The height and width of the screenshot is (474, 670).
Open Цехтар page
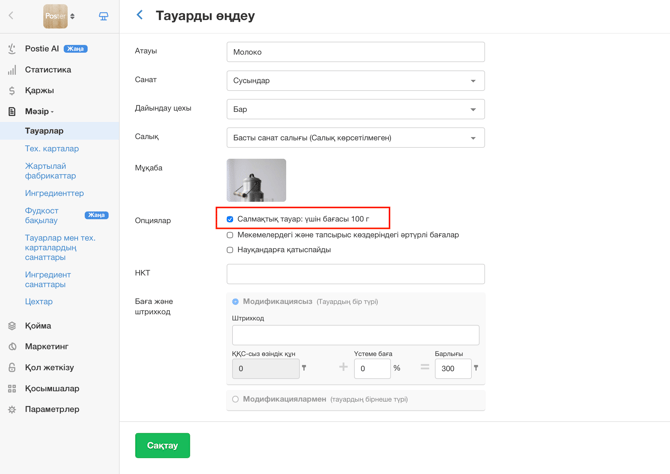[39, 302]
